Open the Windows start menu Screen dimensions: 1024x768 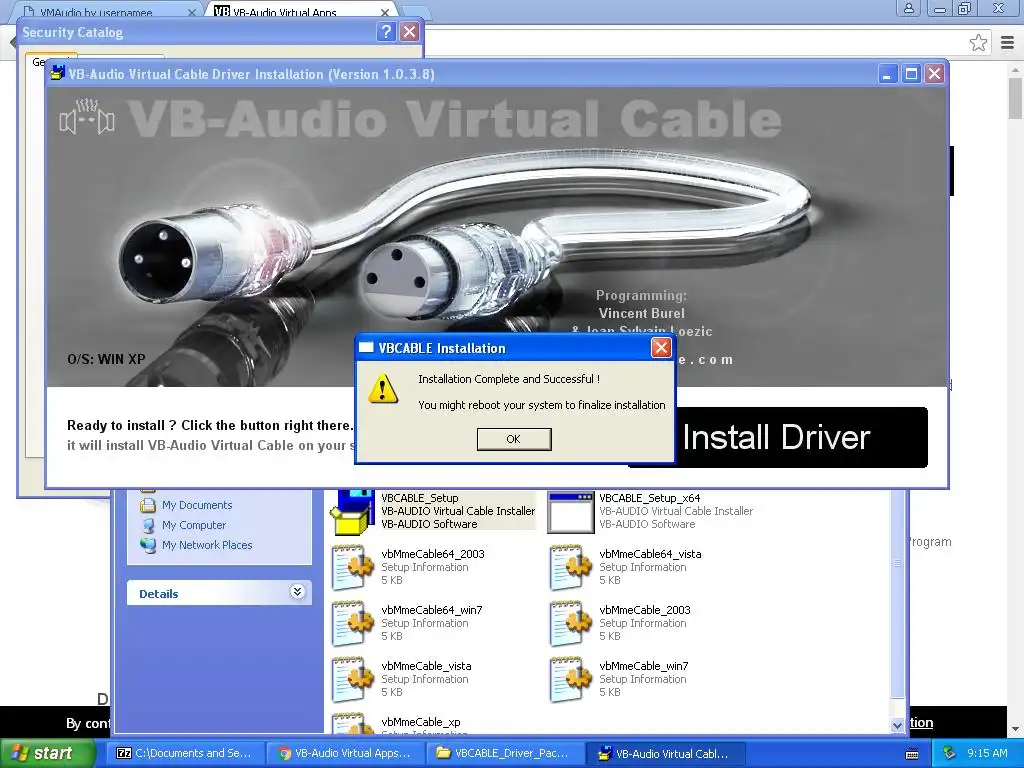[47, 753]
